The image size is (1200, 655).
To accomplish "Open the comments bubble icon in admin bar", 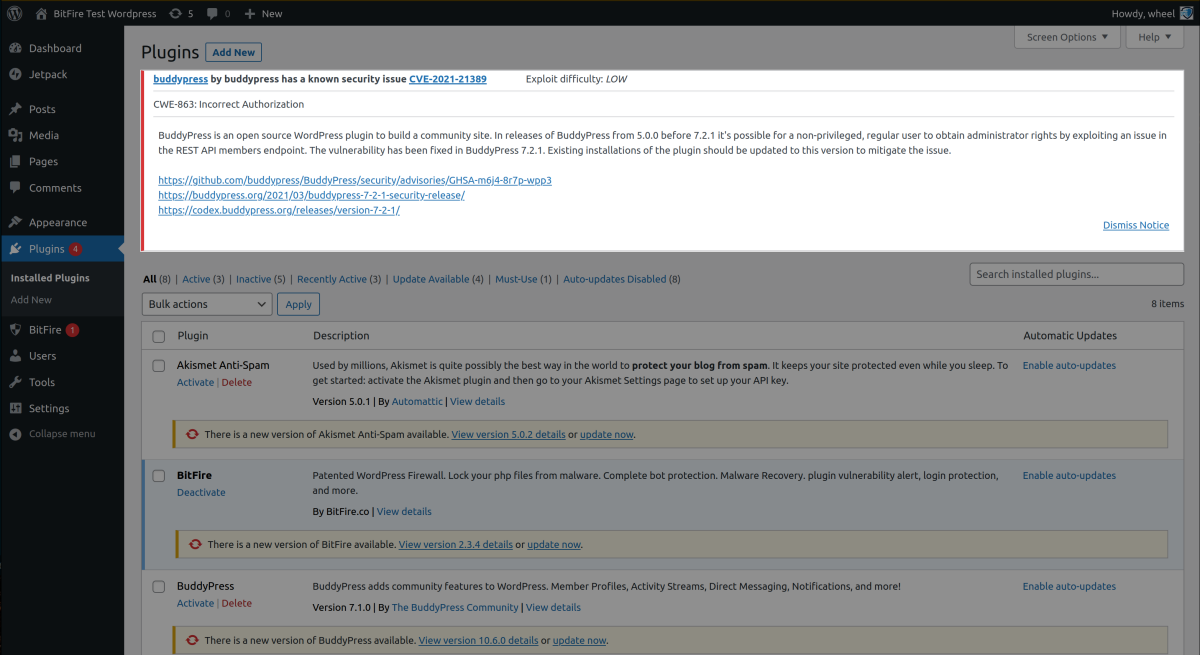I will 212,14.
